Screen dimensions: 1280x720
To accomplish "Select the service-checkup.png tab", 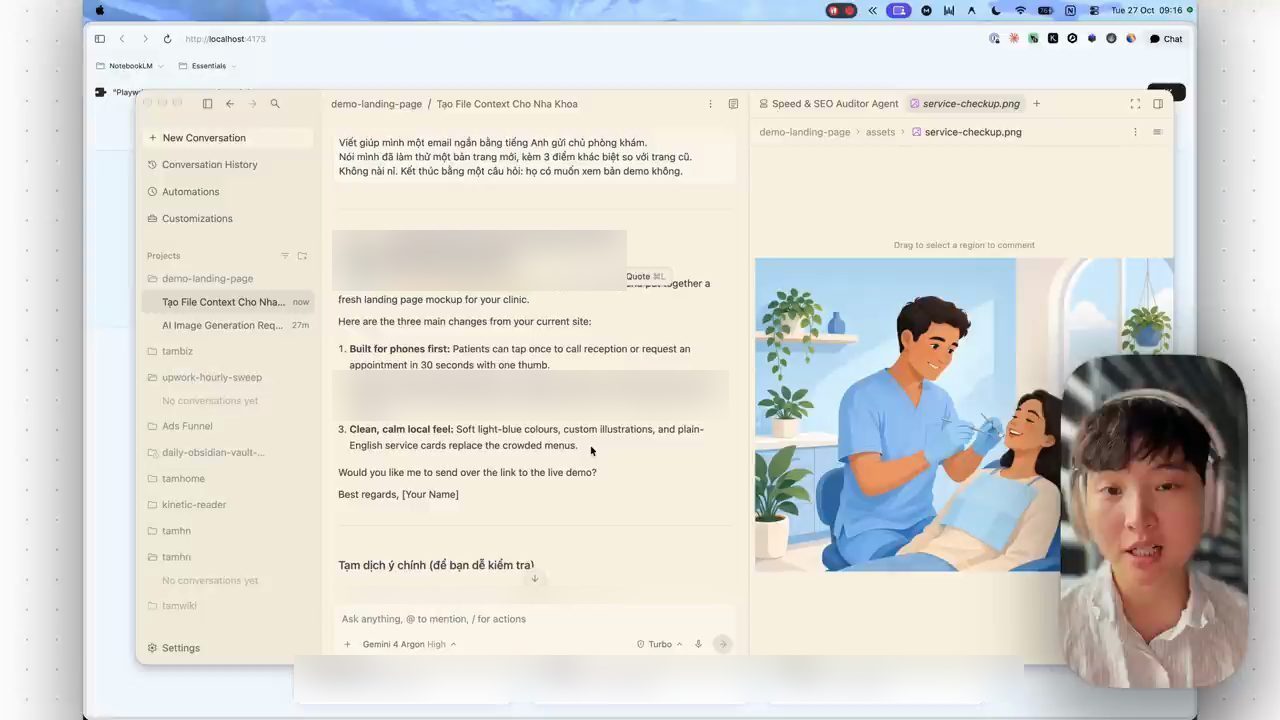I will tap(965, 104).
